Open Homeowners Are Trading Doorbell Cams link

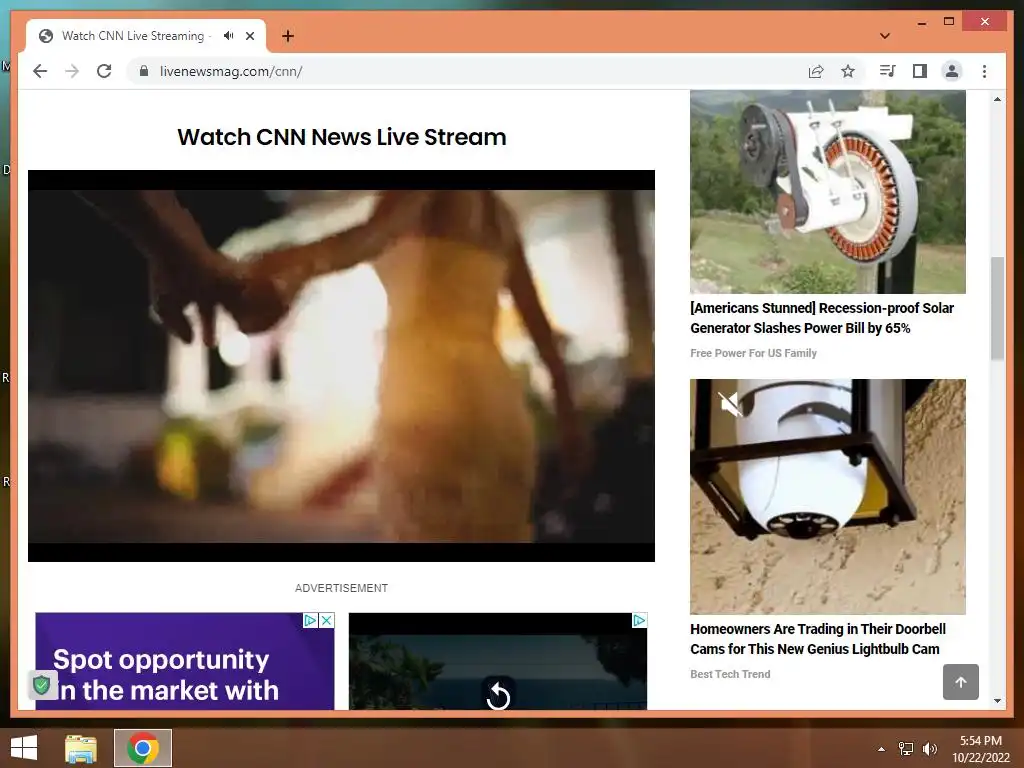coord(818,639)
